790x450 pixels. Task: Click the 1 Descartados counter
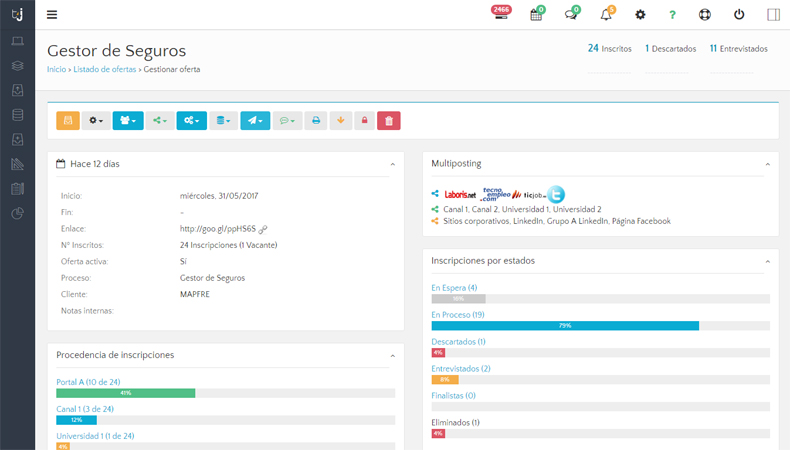point(671,48)
